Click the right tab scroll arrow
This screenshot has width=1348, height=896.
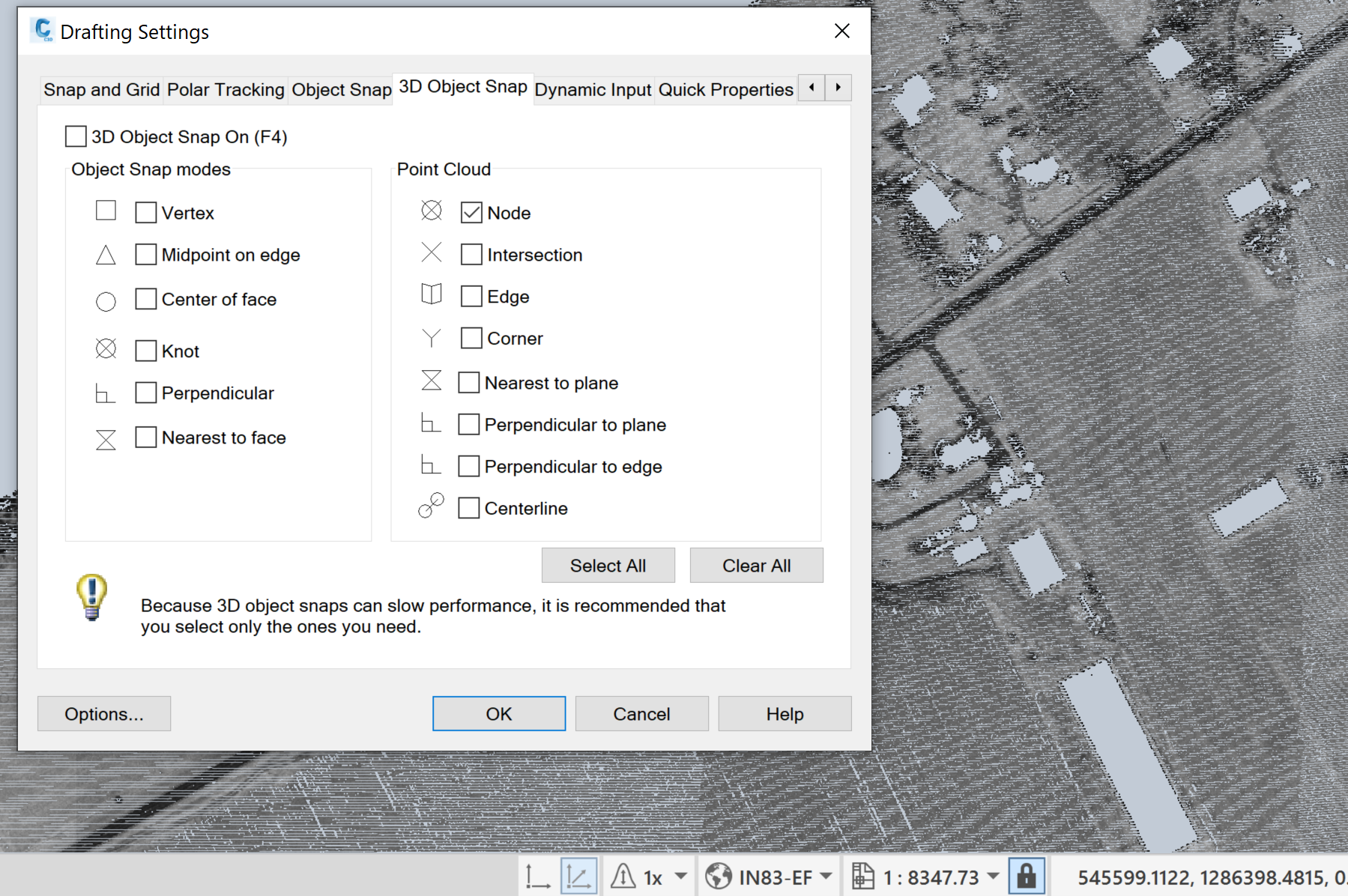(838, 88)
